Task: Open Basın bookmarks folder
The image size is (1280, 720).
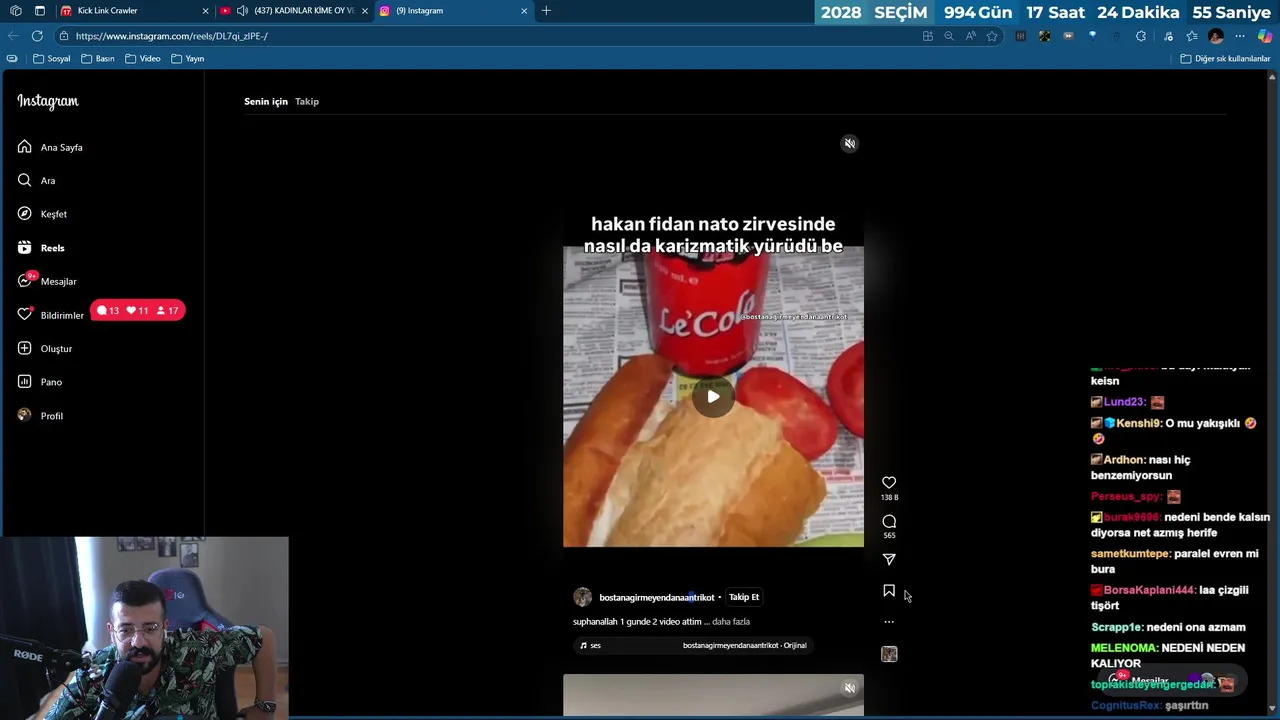Action: [98, 59]
